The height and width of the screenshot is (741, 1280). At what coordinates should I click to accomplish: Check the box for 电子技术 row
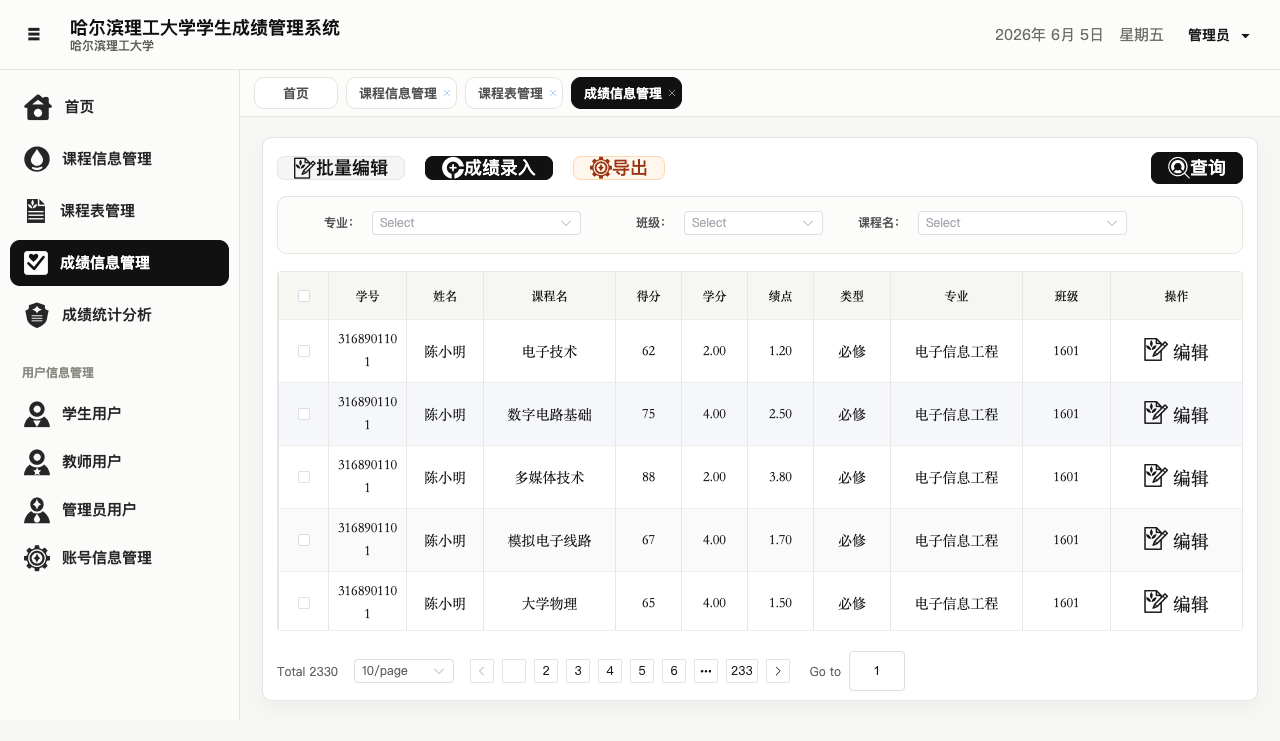(x=304, y=351)
